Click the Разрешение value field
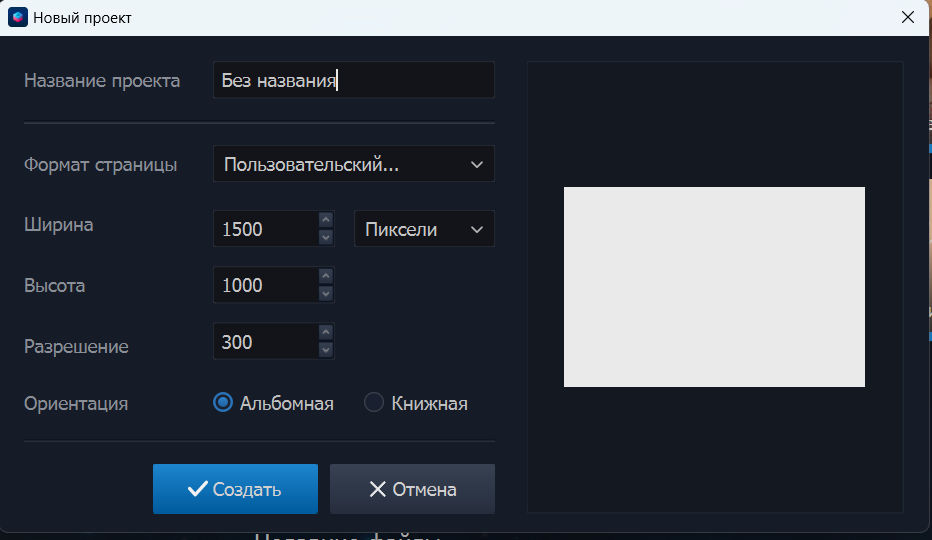932x540 pixels. coord(266,341)
